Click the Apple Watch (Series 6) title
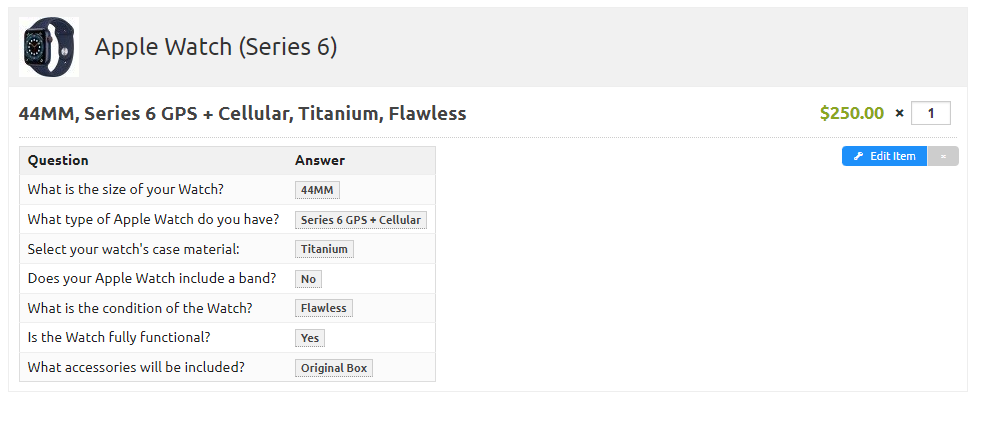This screenshot has width=982, height=424. 216,47
